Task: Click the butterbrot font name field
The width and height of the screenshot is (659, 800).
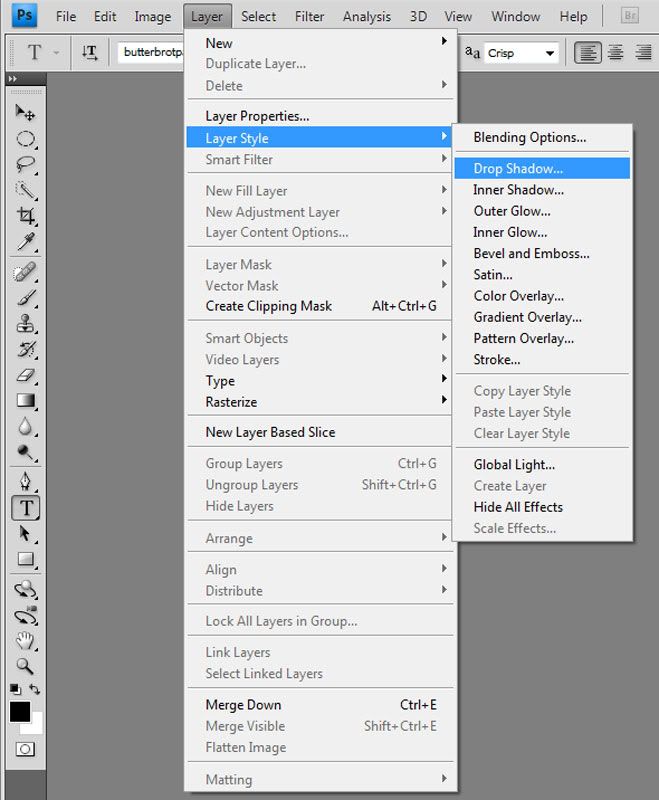Action: [x=151, y=53]
